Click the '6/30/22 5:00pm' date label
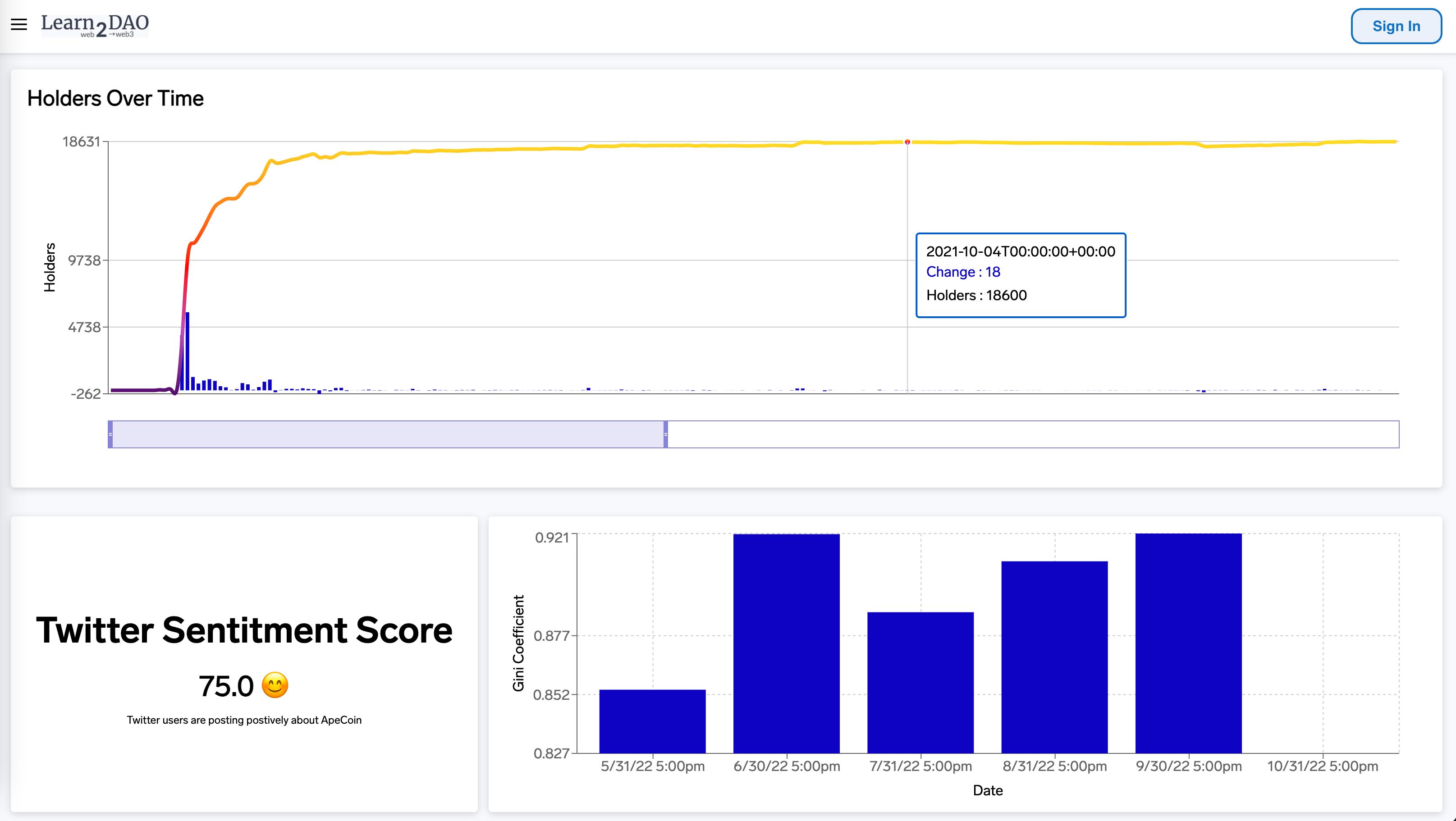1456x821 pixels. 787,766
